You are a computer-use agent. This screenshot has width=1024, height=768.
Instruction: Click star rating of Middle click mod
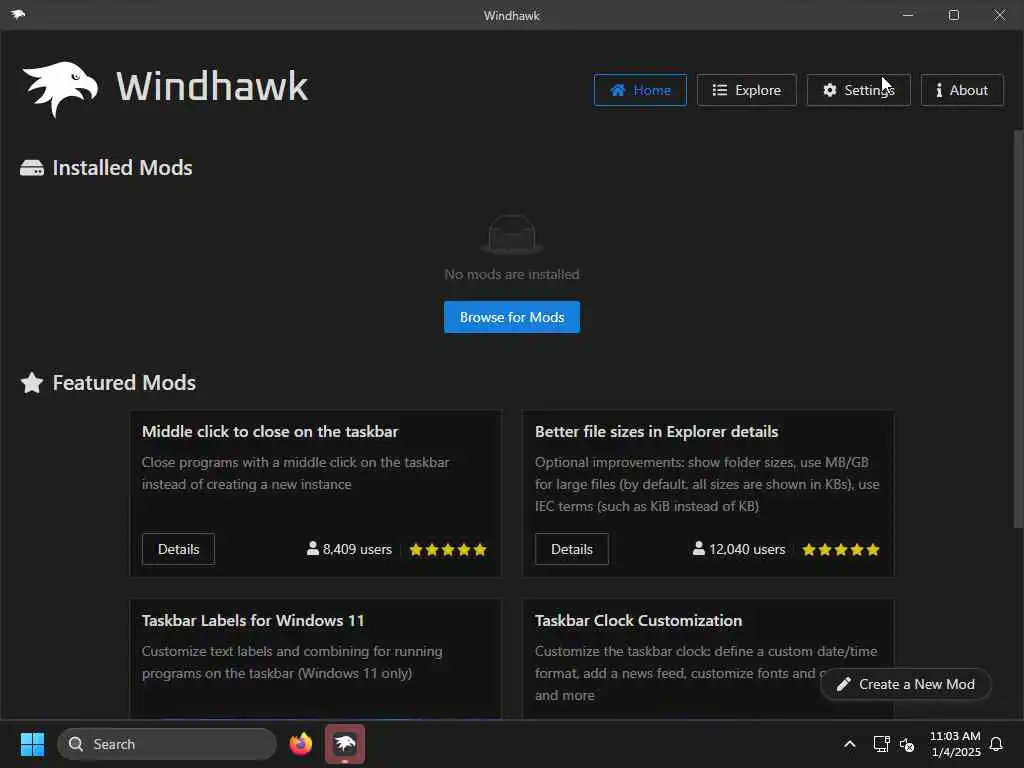coord(448,550)
